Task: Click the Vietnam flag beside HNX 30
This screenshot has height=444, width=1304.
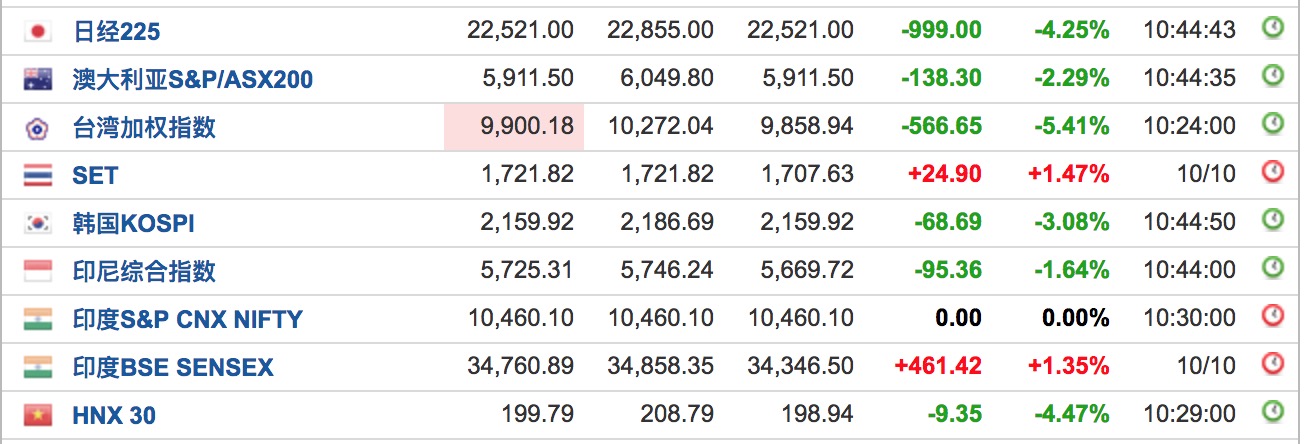Action: point(38,415)
